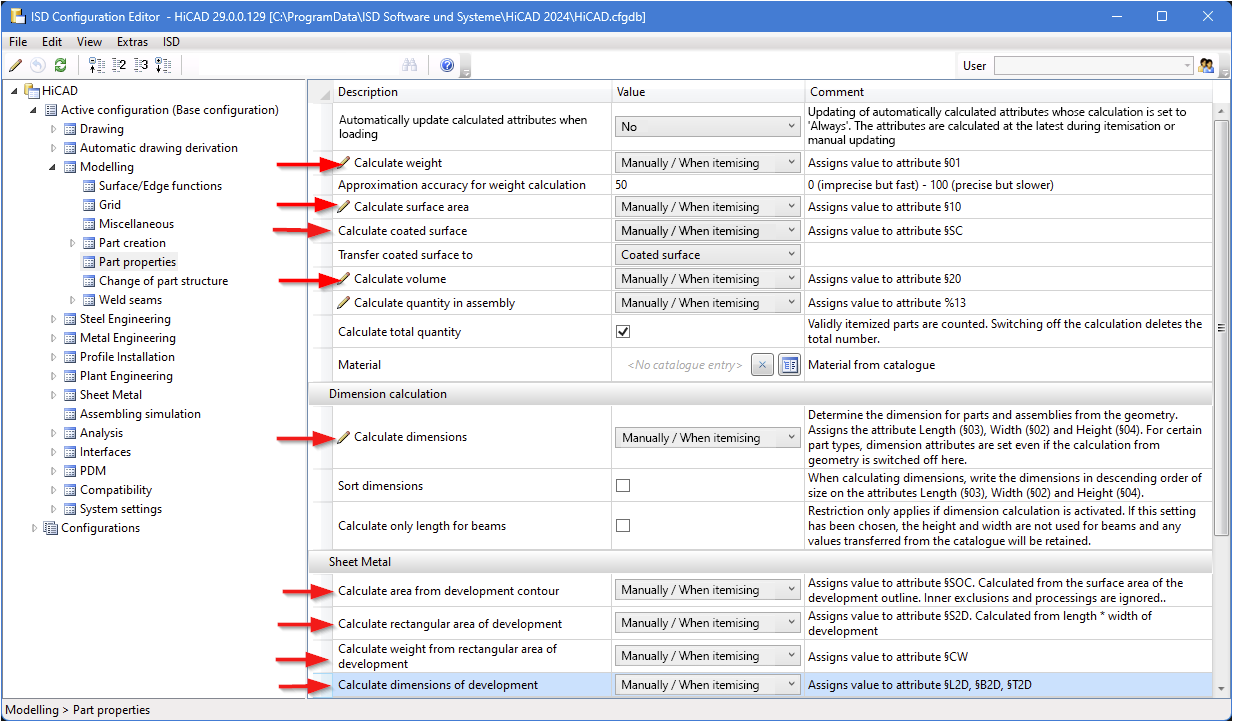Click Approximation accuracy value field 50
The image size is (1233, 722).
pyautogui.click(x=707, y=185)
